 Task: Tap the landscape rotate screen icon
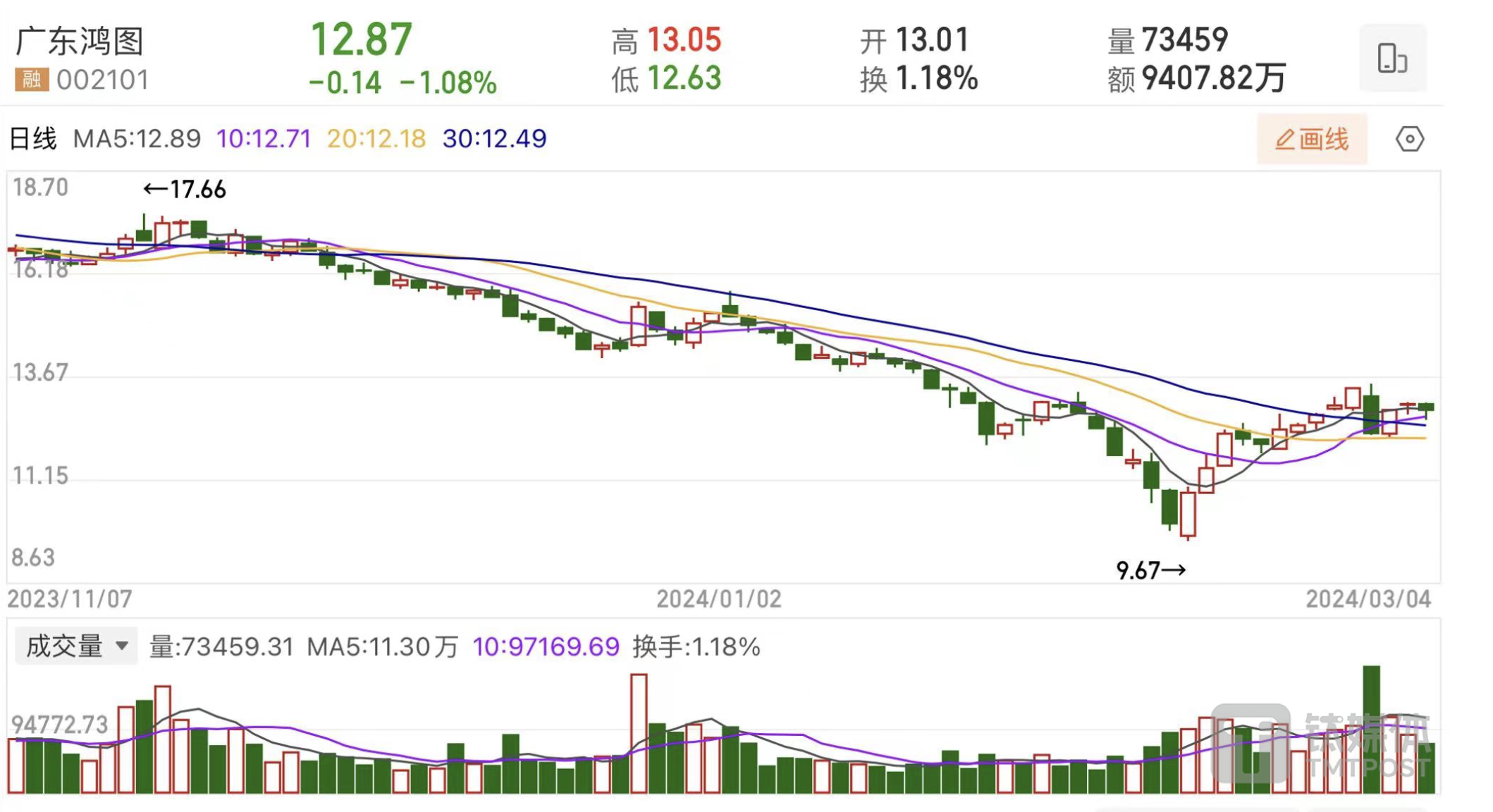[x=1392, y=58]
